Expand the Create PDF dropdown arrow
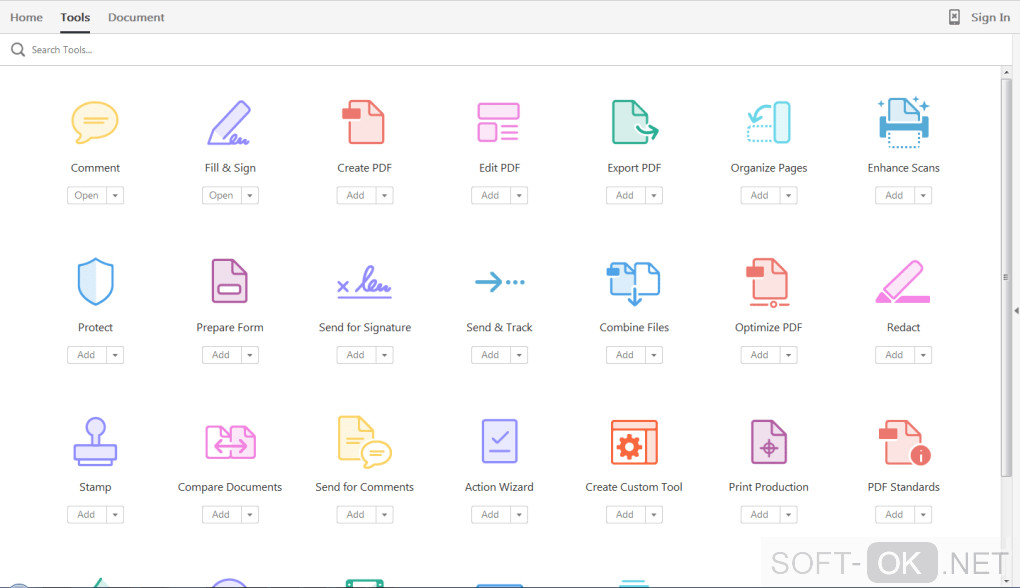The height and width of the screenshot is (588, 1020). click(x=384, y=195)
